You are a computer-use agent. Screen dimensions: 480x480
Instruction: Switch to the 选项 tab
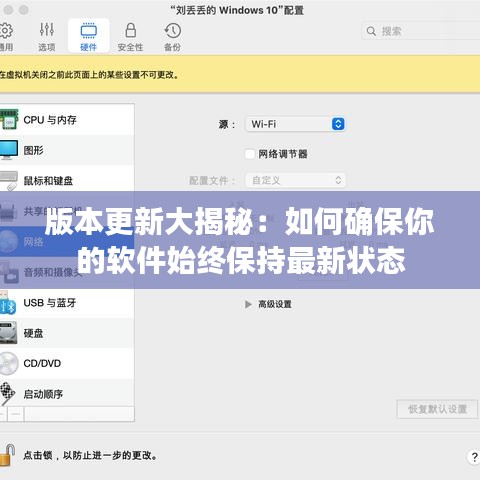pos(47,36)
